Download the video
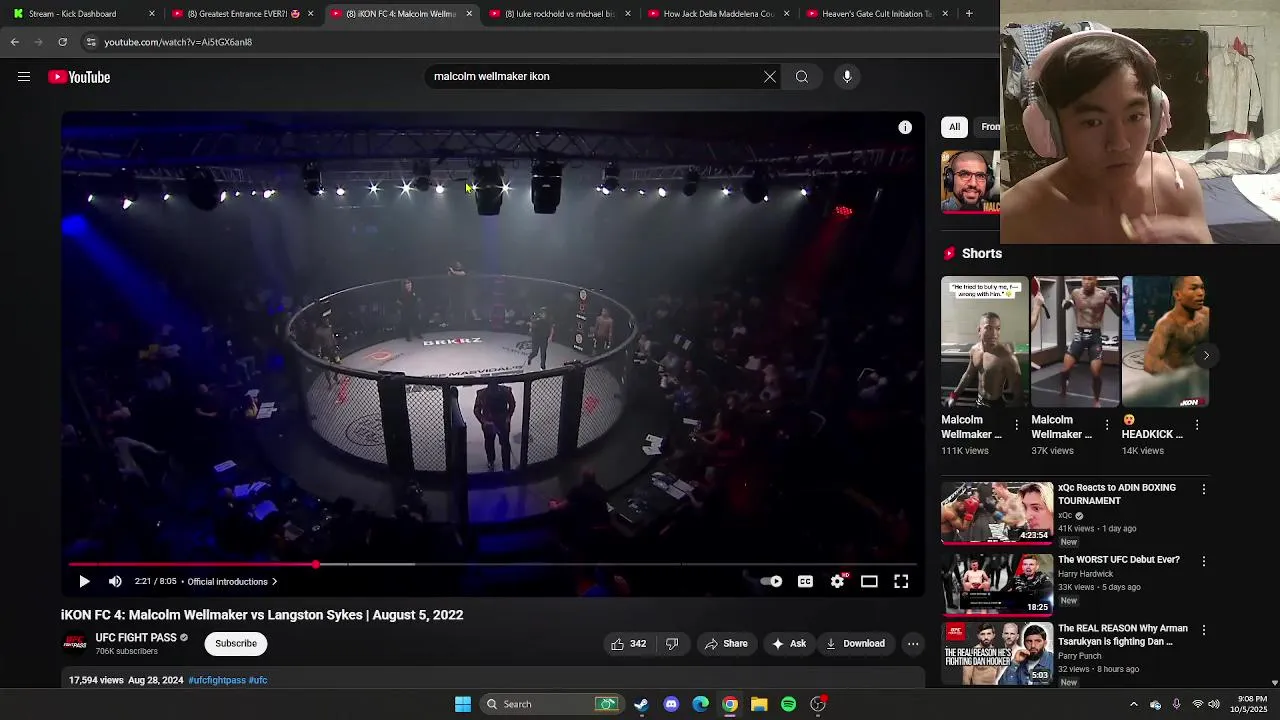This screenshot has width=1280, height=720. (855, 644)
